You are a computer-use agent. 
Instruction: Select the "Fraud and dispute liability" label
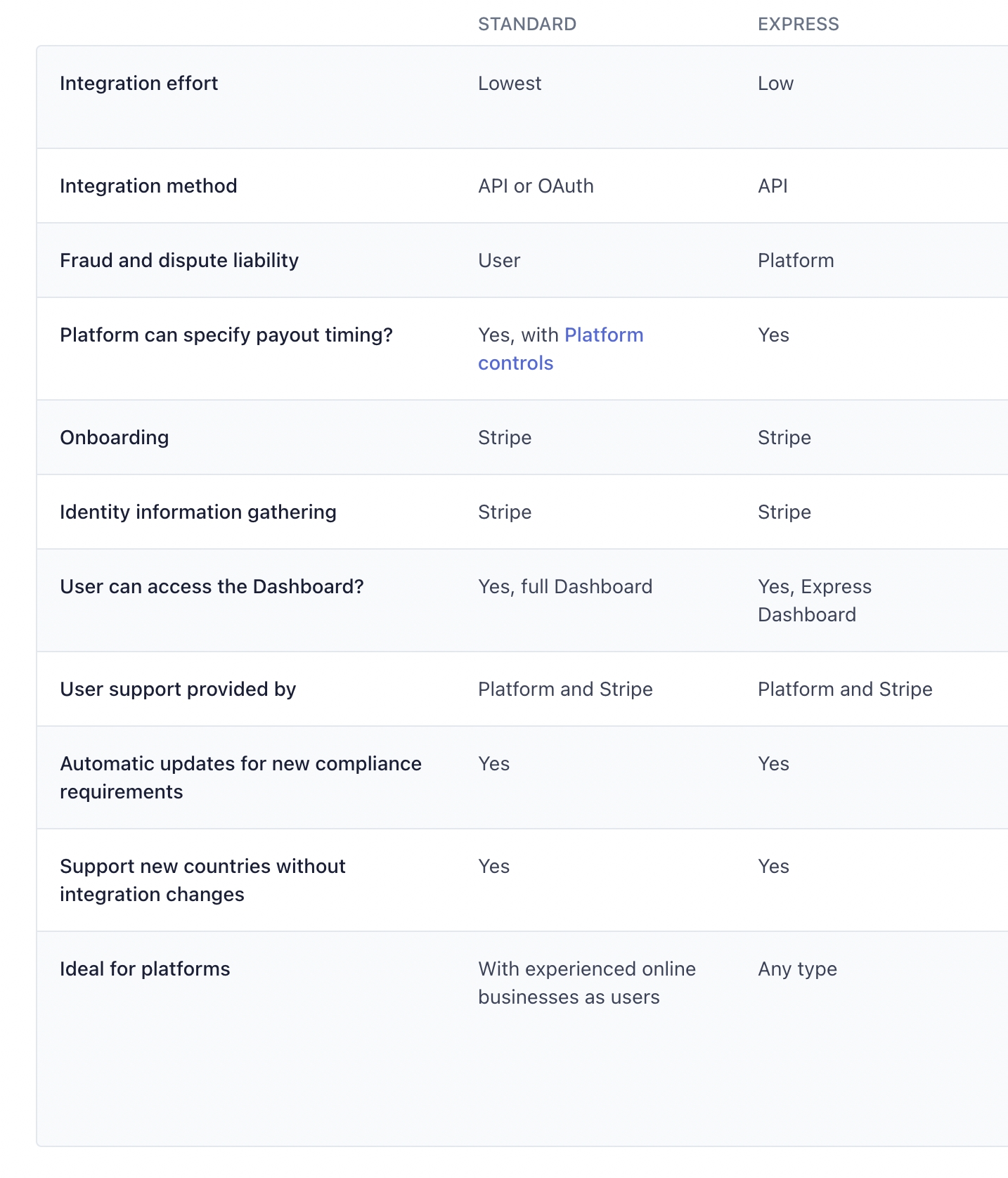click(179, 261)
